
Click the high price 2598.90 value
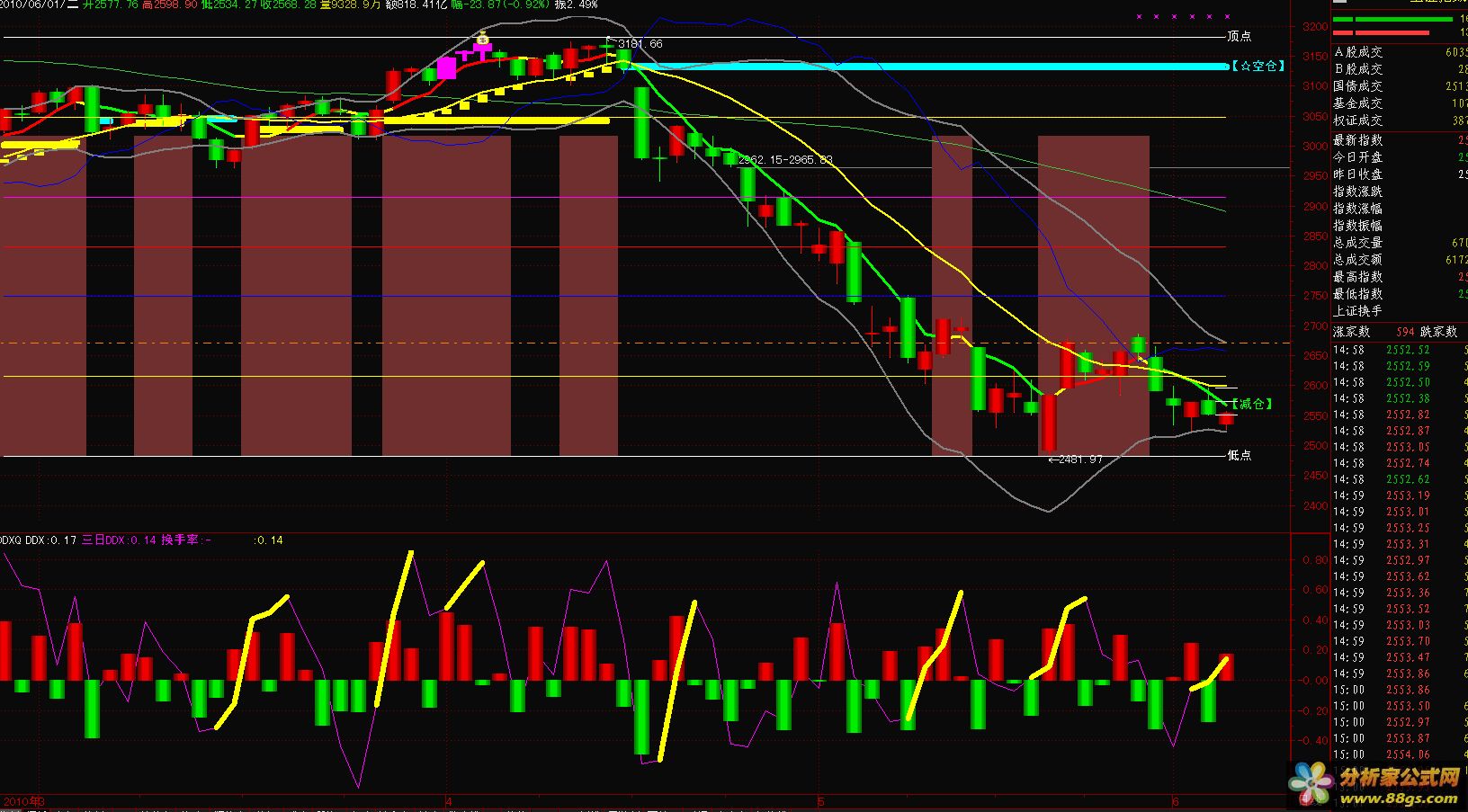(175, 4)
